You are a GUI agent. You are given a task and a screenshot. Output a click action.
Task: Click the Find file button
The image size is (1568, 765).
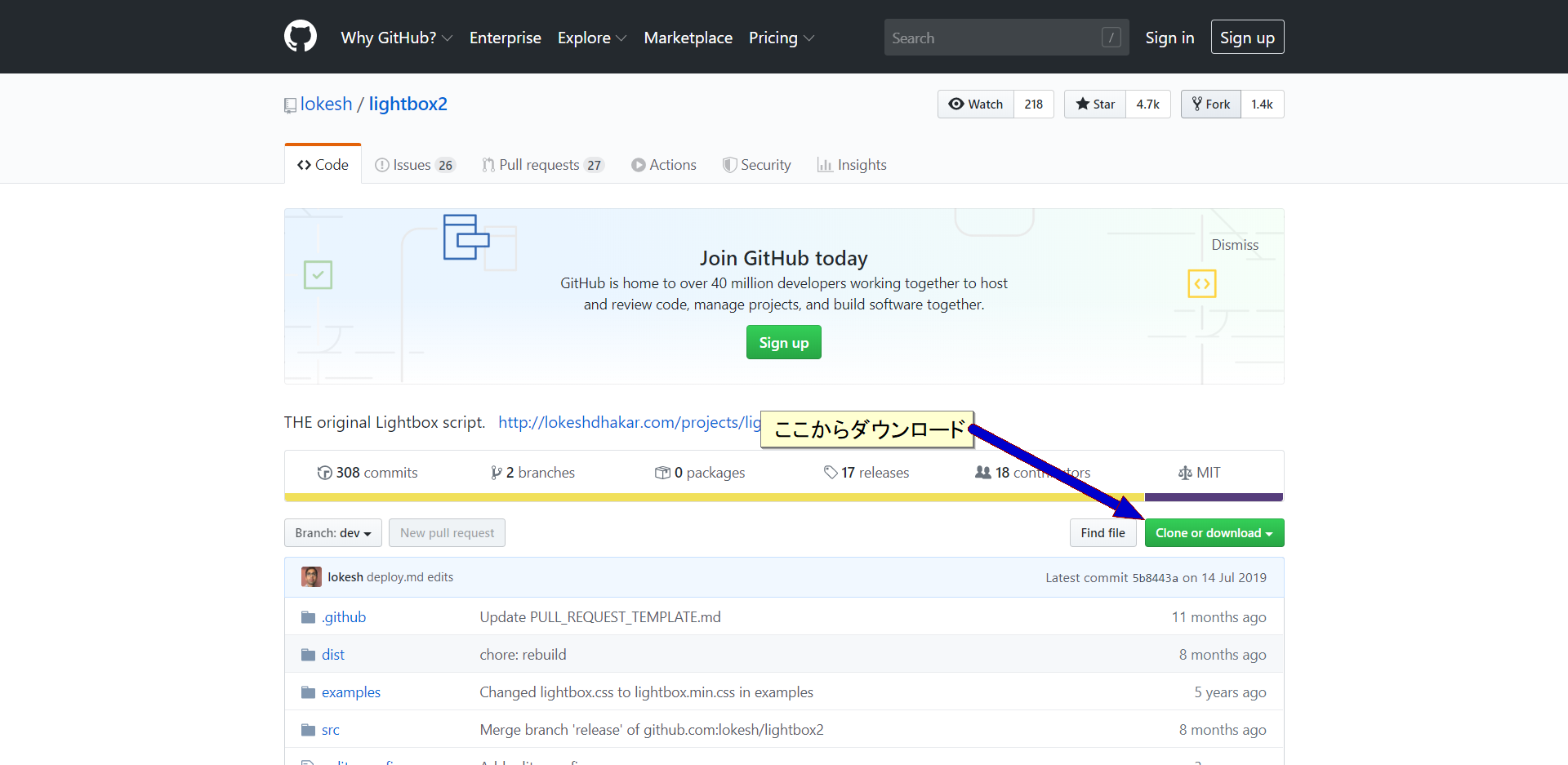[x=1102, y=533]
